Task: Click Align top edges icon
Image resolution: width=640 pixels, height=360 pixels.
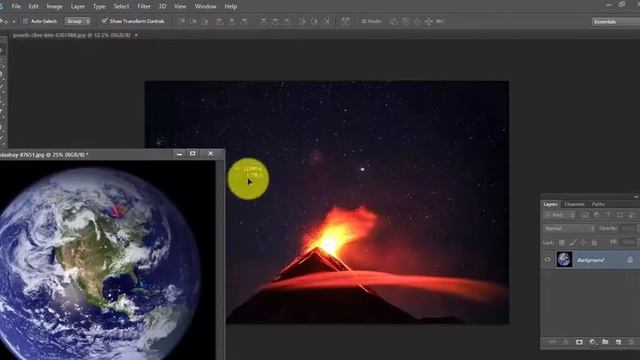Action: (181, 21)
